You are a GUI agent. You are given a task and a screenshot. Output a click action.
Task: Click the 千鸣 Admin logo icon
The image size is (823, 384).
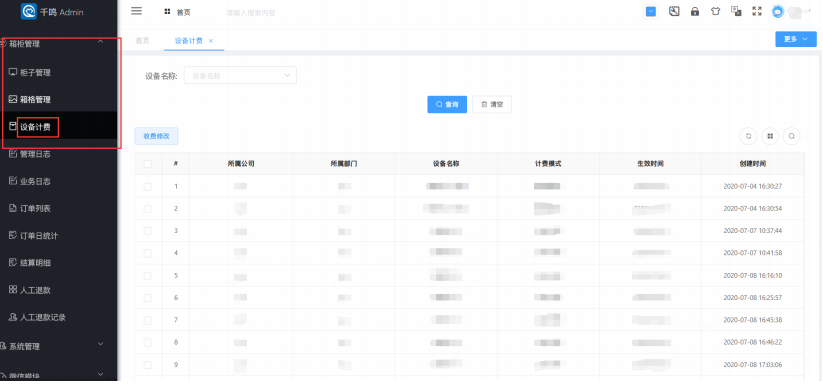point(28,11)
